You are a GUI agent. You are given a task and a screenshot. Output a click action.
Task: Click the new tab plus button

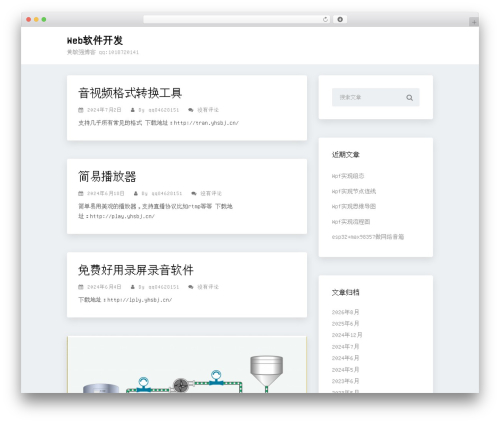pos(474,22)
